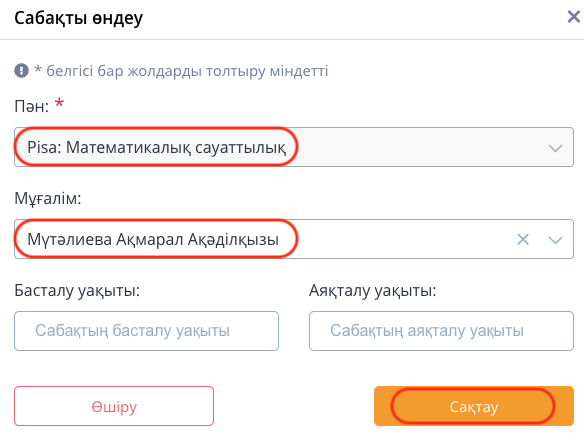The height and width of the screenshot is (435, 584).
Task: Open the Мүтәлиева Ақмарал Ақәділқызы teacher selector
Action: pyautogui.click(x=294, y=239)
